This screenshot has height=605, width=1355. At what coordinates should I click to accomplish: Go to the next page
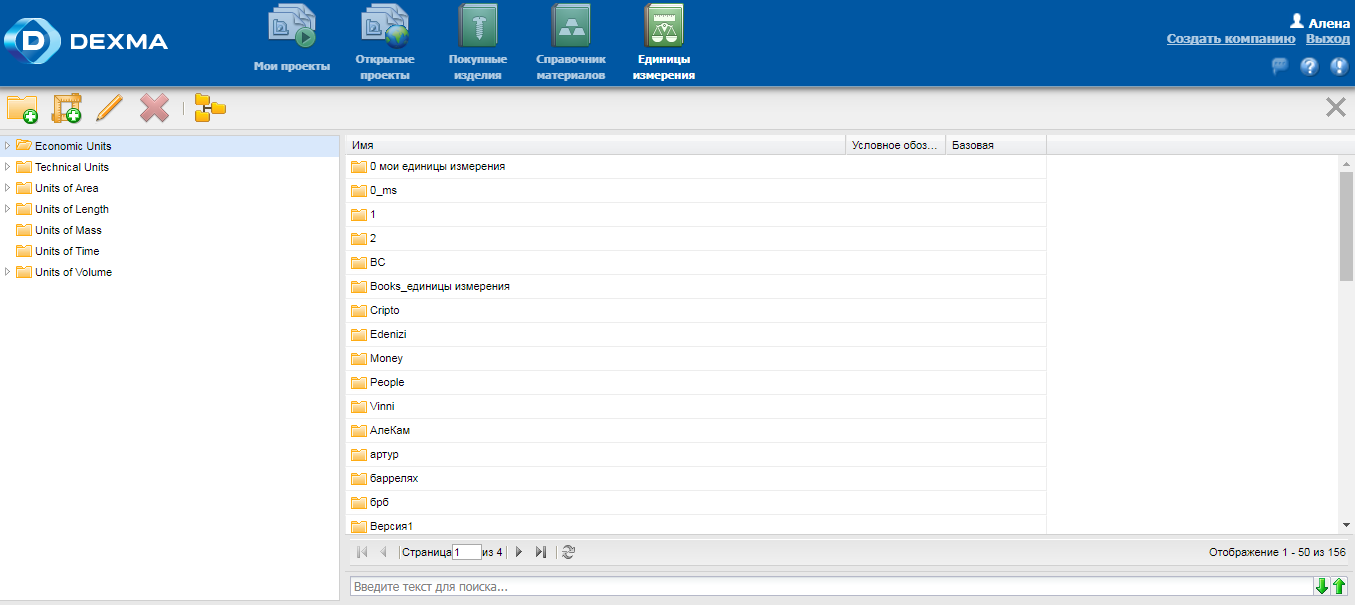click(x=519, y=552)
